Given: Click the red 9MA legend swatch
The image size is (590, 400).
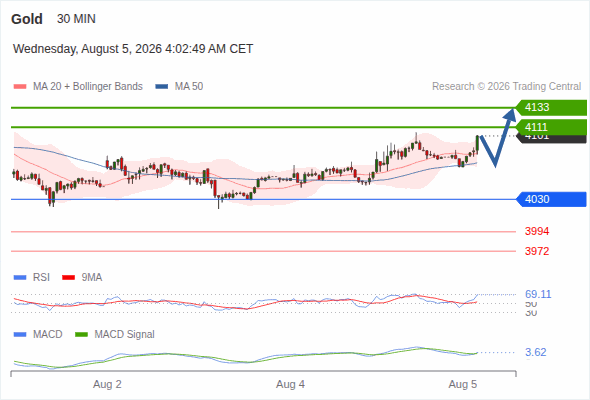Looking at the screenshot, I should click(68, 278).
